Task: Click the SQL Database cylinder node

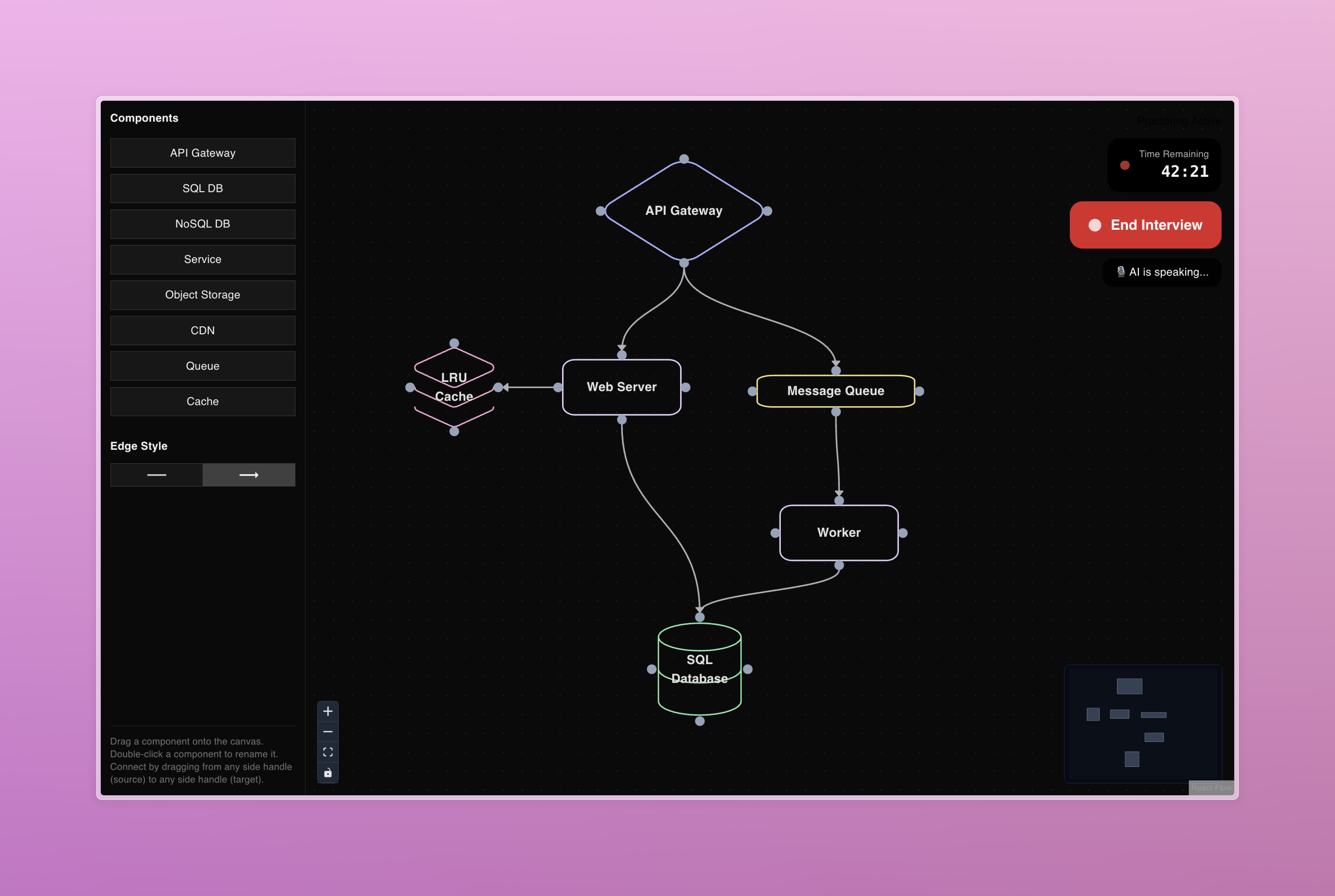Action: (700, 669)
